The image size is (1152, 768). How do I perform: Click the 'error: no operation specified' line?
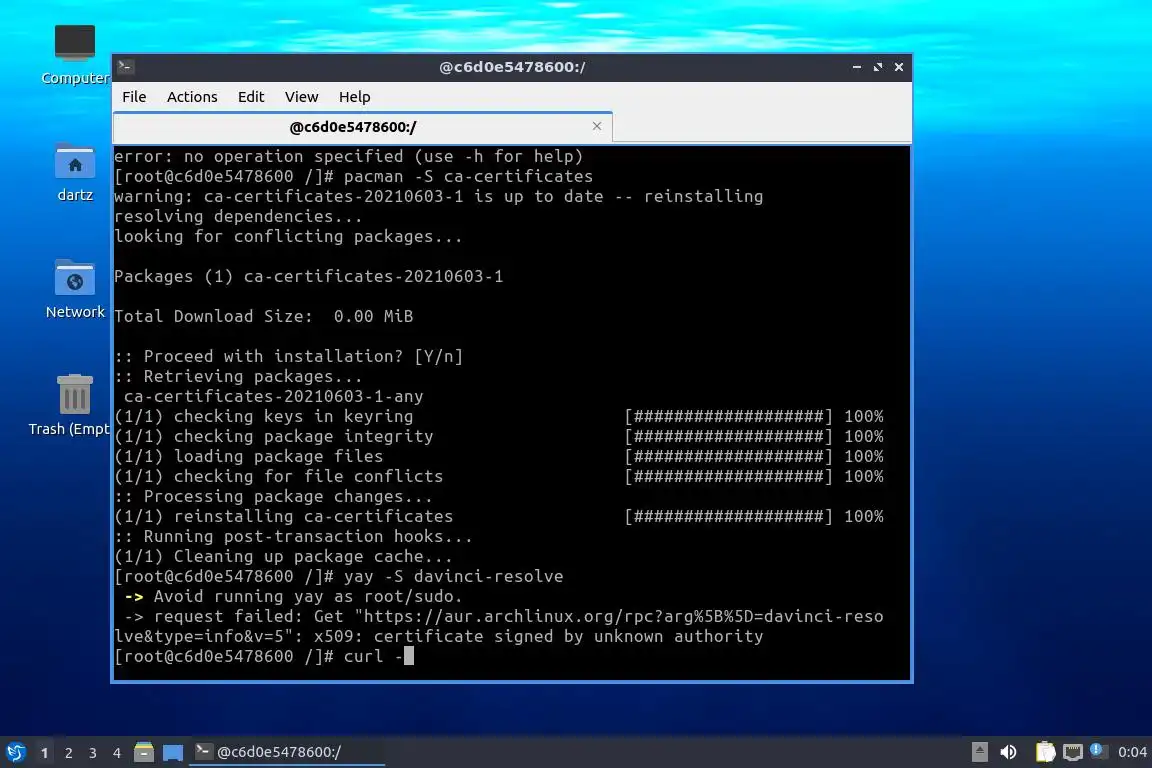pos(348,157)
